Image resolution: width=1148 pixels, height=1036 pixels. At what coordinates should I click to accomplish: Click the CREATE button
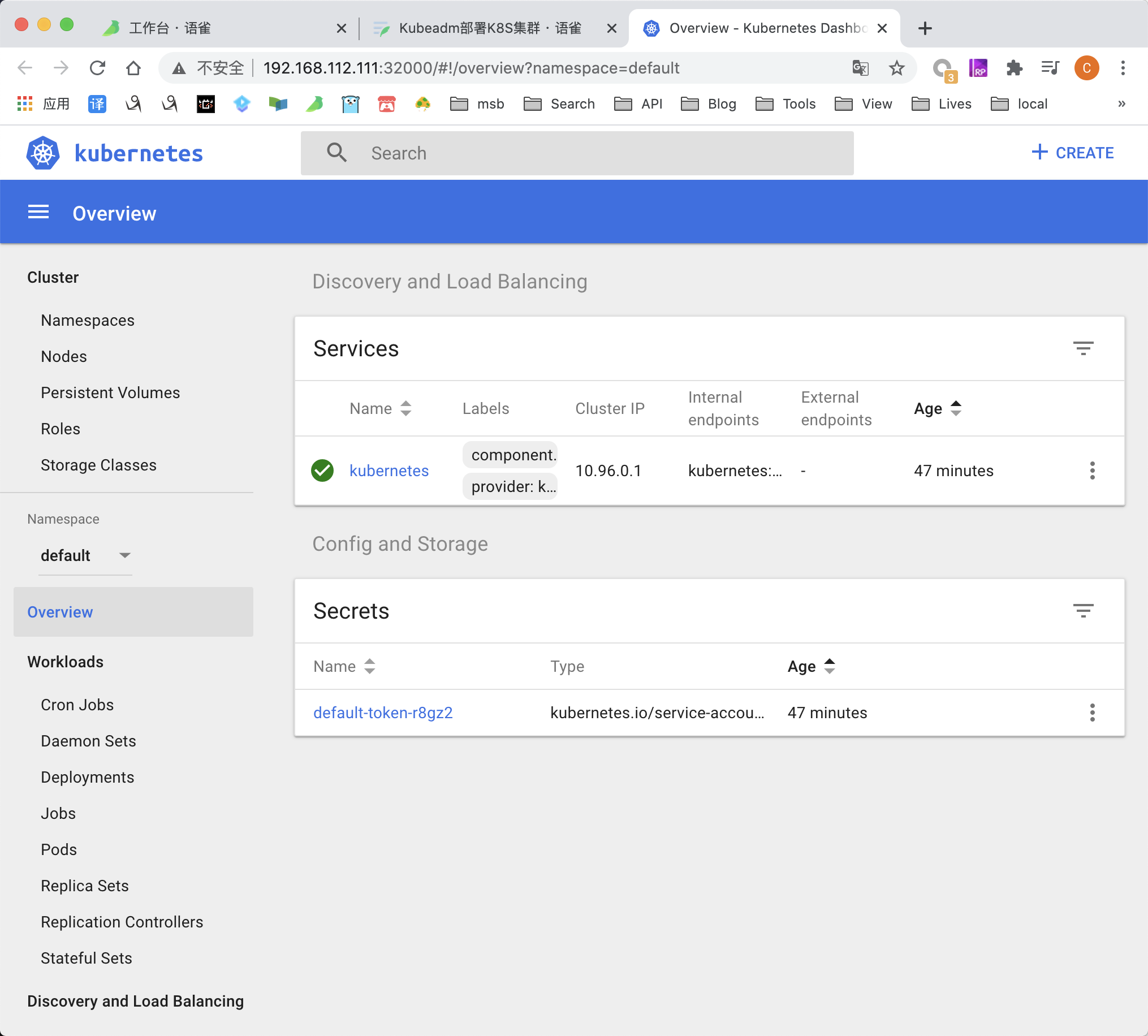tap(1072, 153)
